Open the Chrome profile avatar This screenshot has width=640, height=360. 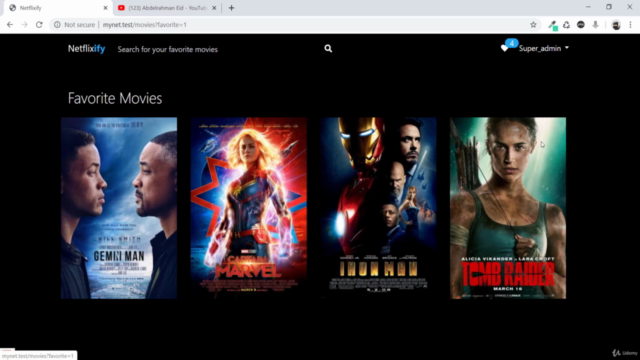coord(616,25)
